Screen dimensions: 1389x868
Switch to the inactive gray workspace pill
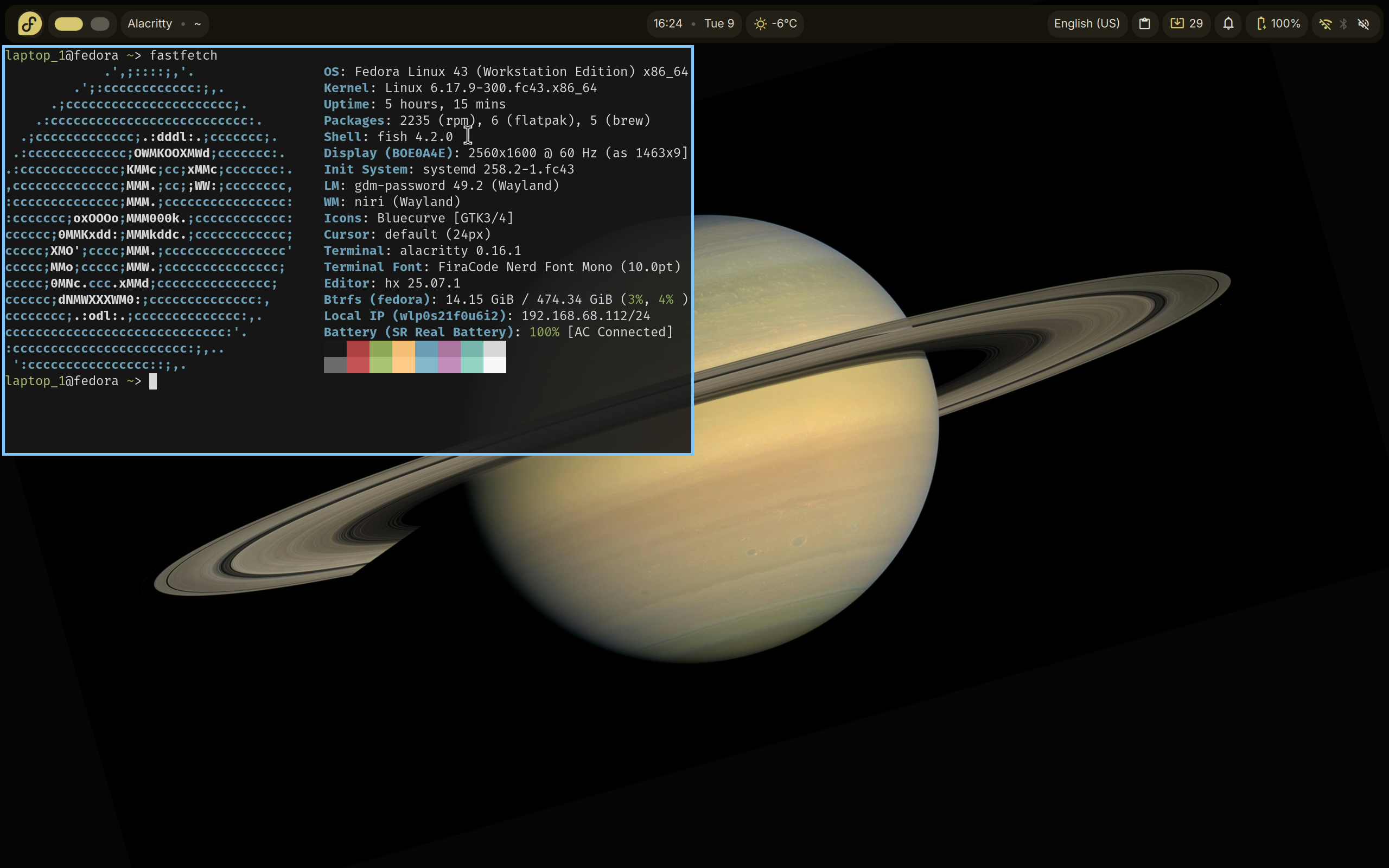(100, 23)
